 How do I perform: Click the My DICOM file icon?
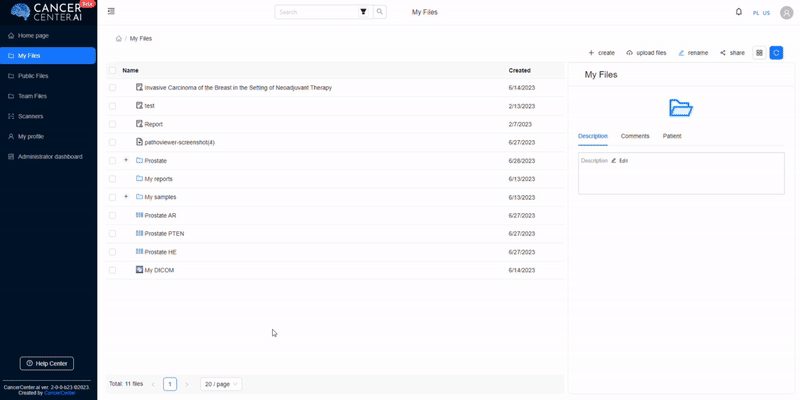coord(139,269)
